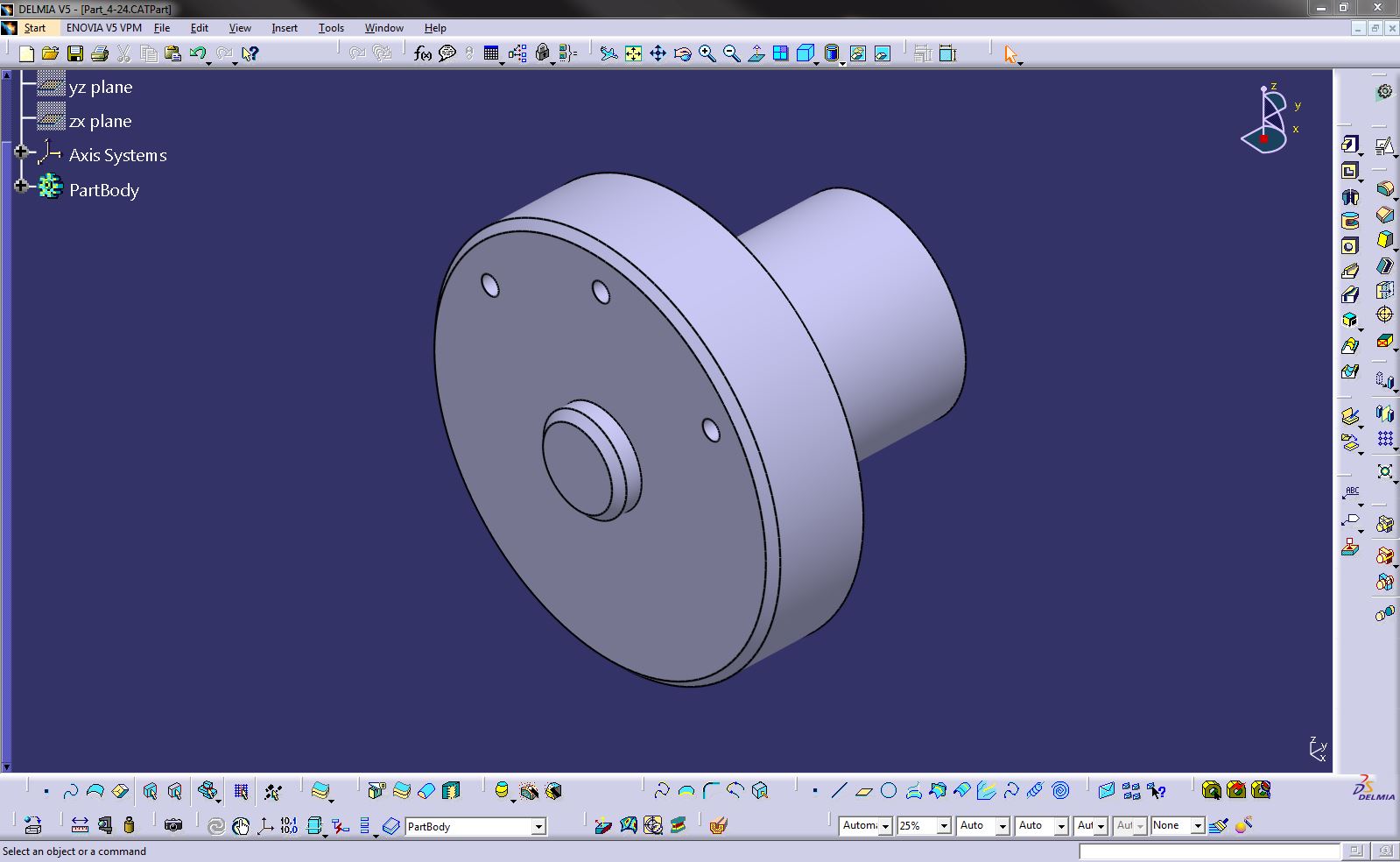Click the Print icon
This screenshot has height=862, width=1400.
[x=100, y=54]
